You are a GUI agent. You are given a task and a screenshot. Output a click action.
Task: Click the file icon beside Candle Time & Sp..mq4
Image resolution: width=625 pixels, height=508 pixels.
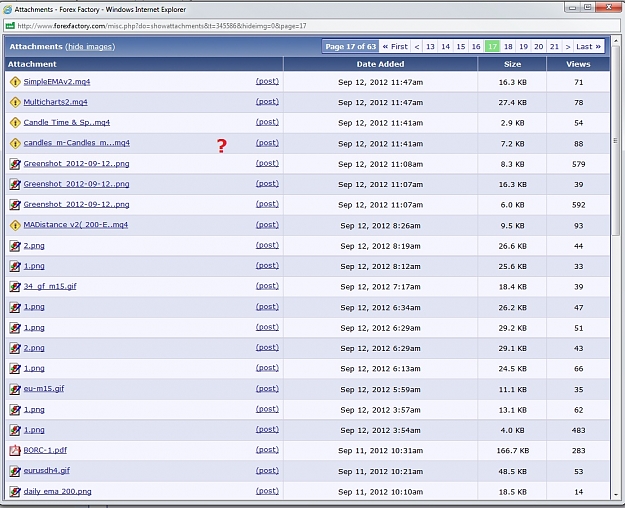(x=15, y=122)
